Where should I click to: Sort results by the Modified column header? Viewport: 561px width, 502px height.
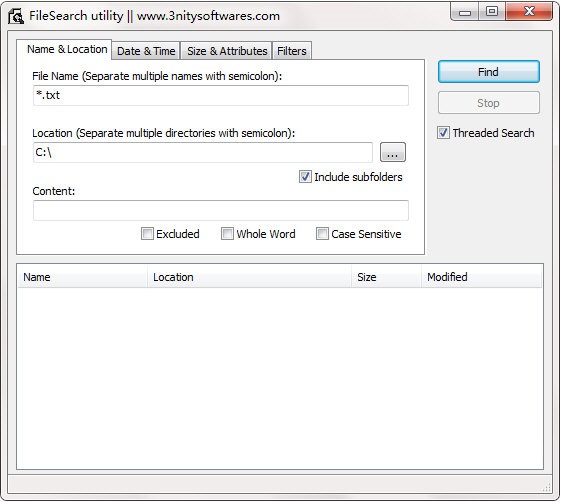482,277
